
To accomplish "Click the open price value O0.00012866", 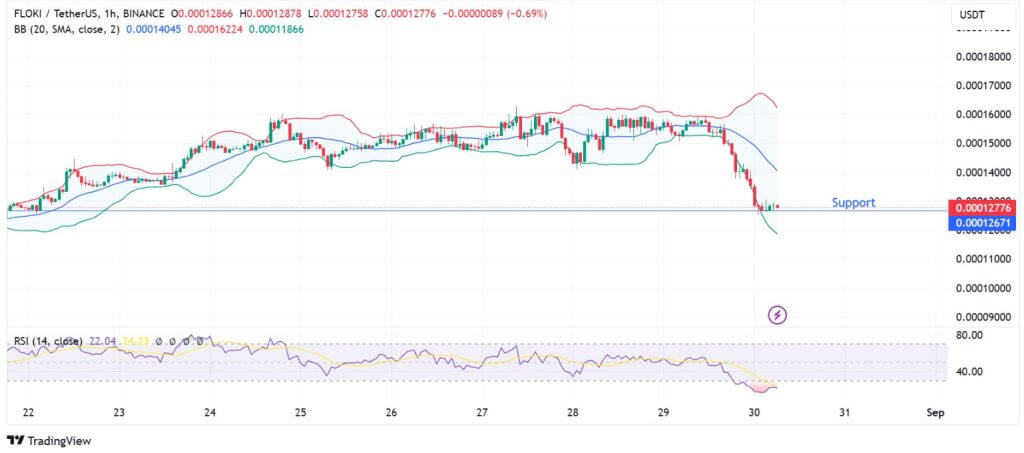I will (x=203, y=13).
